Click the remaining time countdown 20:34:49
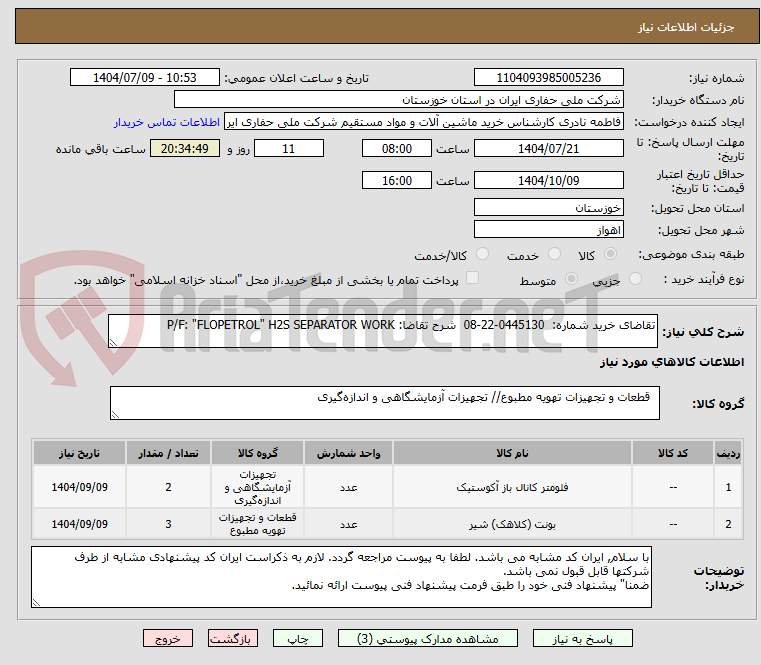Viewport: 761px width, 665px height. tap(185, 148)
